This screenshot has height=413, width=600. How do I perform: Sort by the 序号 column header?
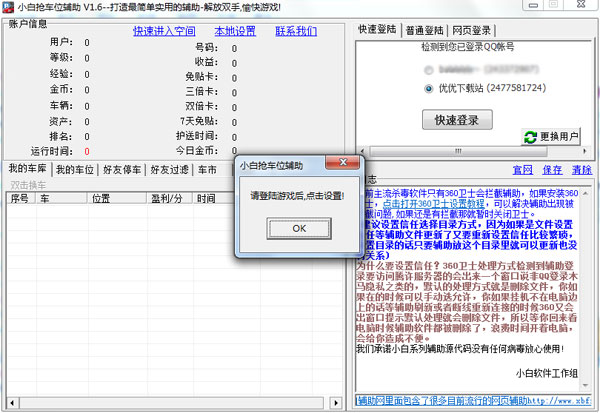(21, 198)
